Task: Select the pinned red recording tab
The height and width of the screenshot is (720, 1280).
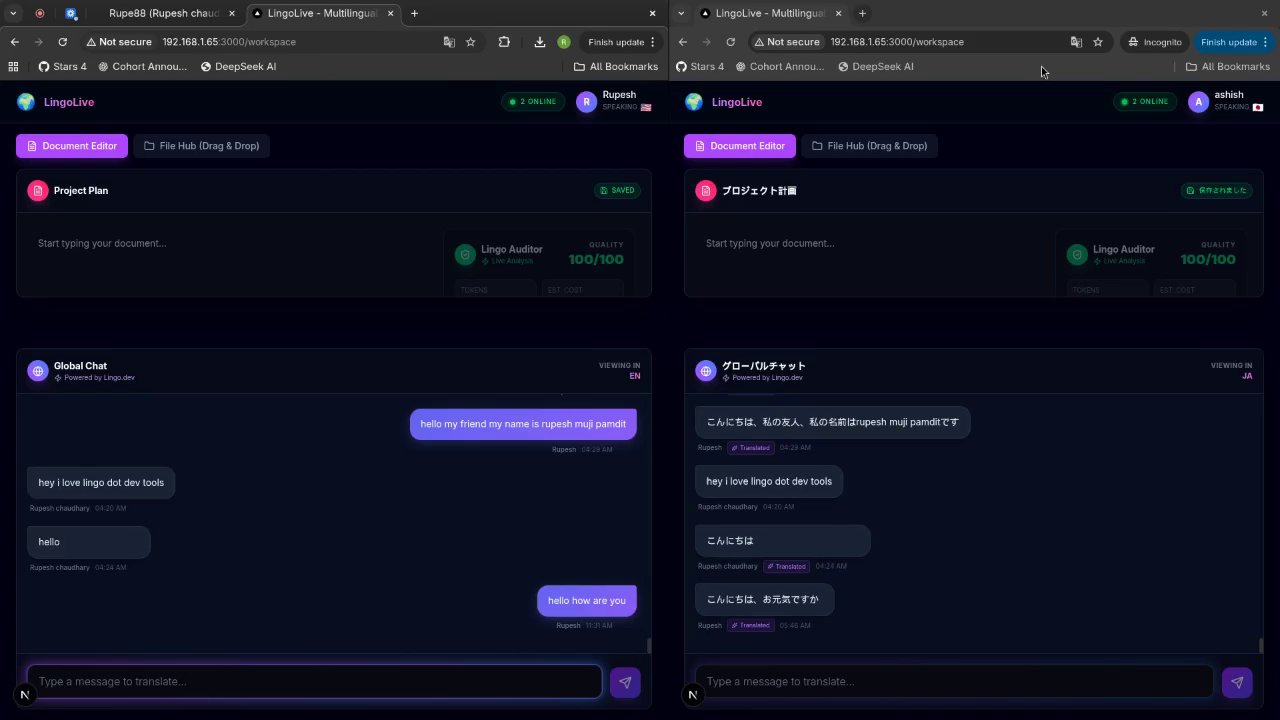Action: [x=40, y=13]
